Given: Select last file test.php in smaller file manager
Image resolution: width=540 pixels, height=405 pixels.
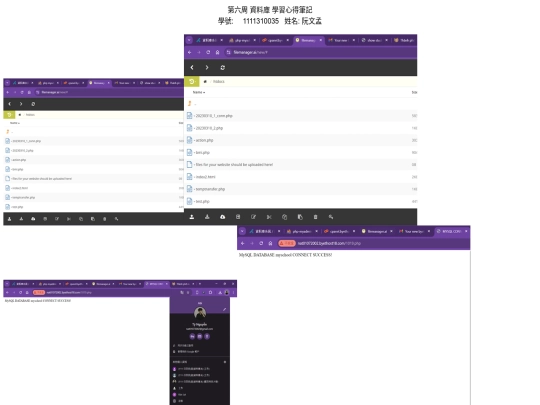Looking at the screenshot, I should (x=93, y=207).
